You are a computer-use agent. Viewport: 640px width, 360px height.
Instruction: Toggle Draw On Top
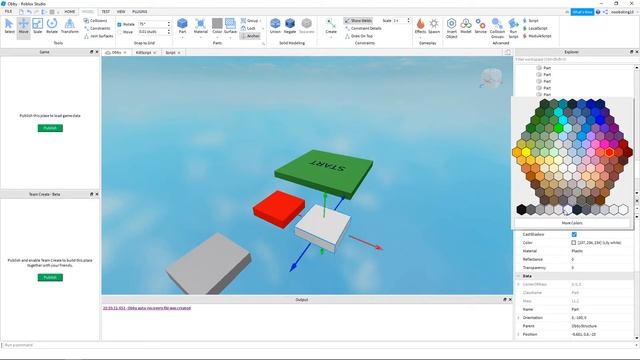358,36
